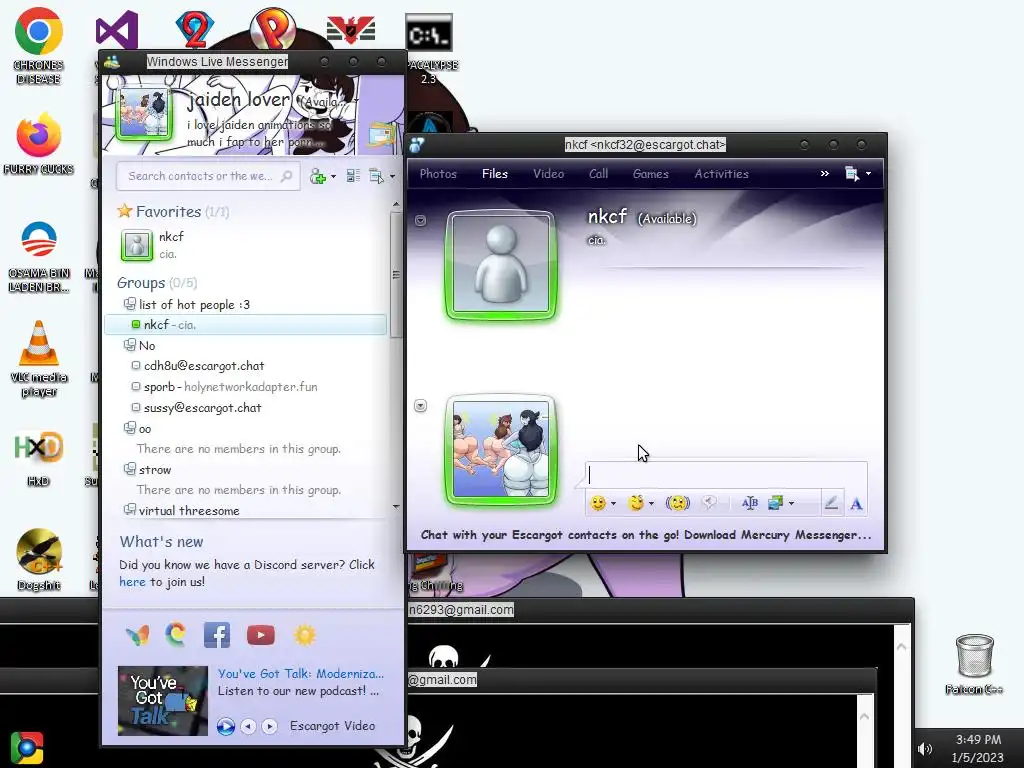The width and height of the screenshot is (1024, 768).
Task: Open the show menu dropdown arrow in Messenger
Action: click(x=392, y=176)
